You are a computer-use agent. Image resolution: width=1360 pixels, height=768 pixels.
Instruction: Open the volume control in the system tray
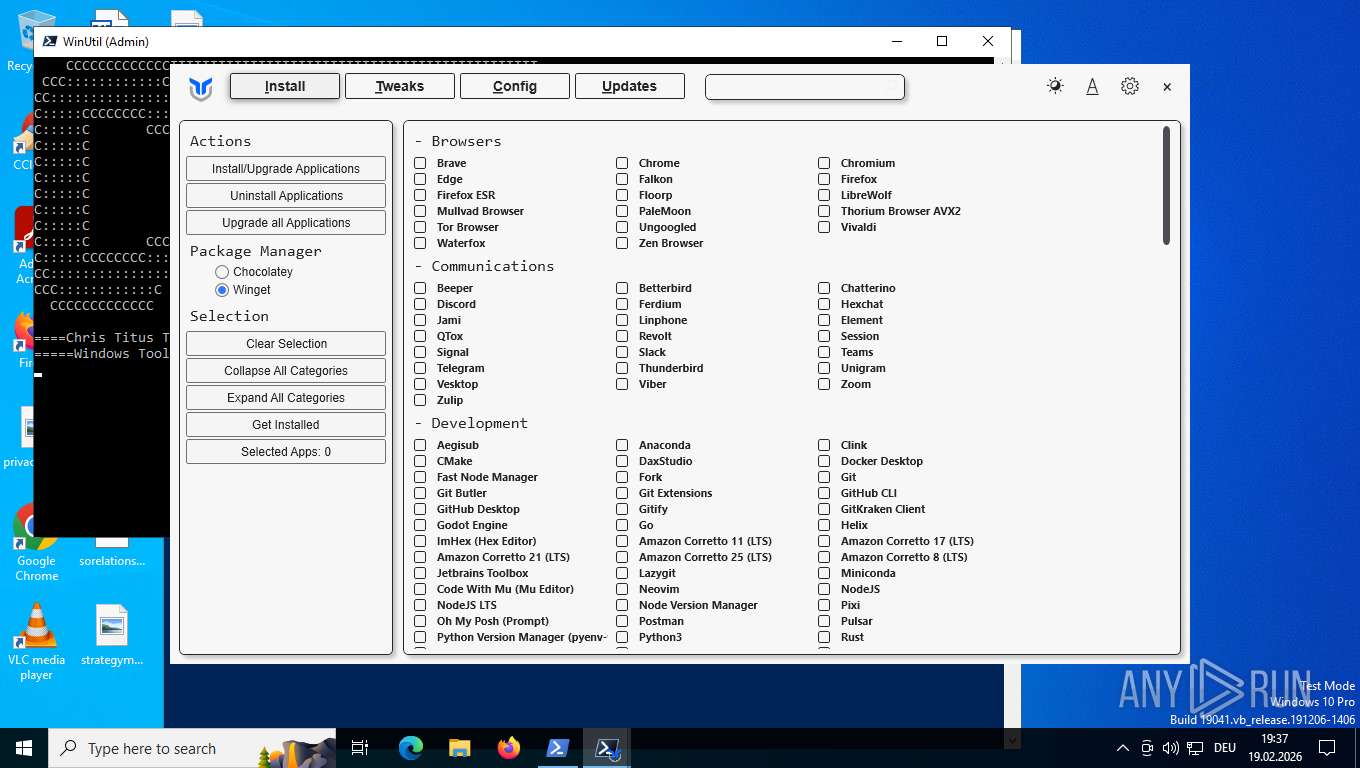tap(1170, 748)
